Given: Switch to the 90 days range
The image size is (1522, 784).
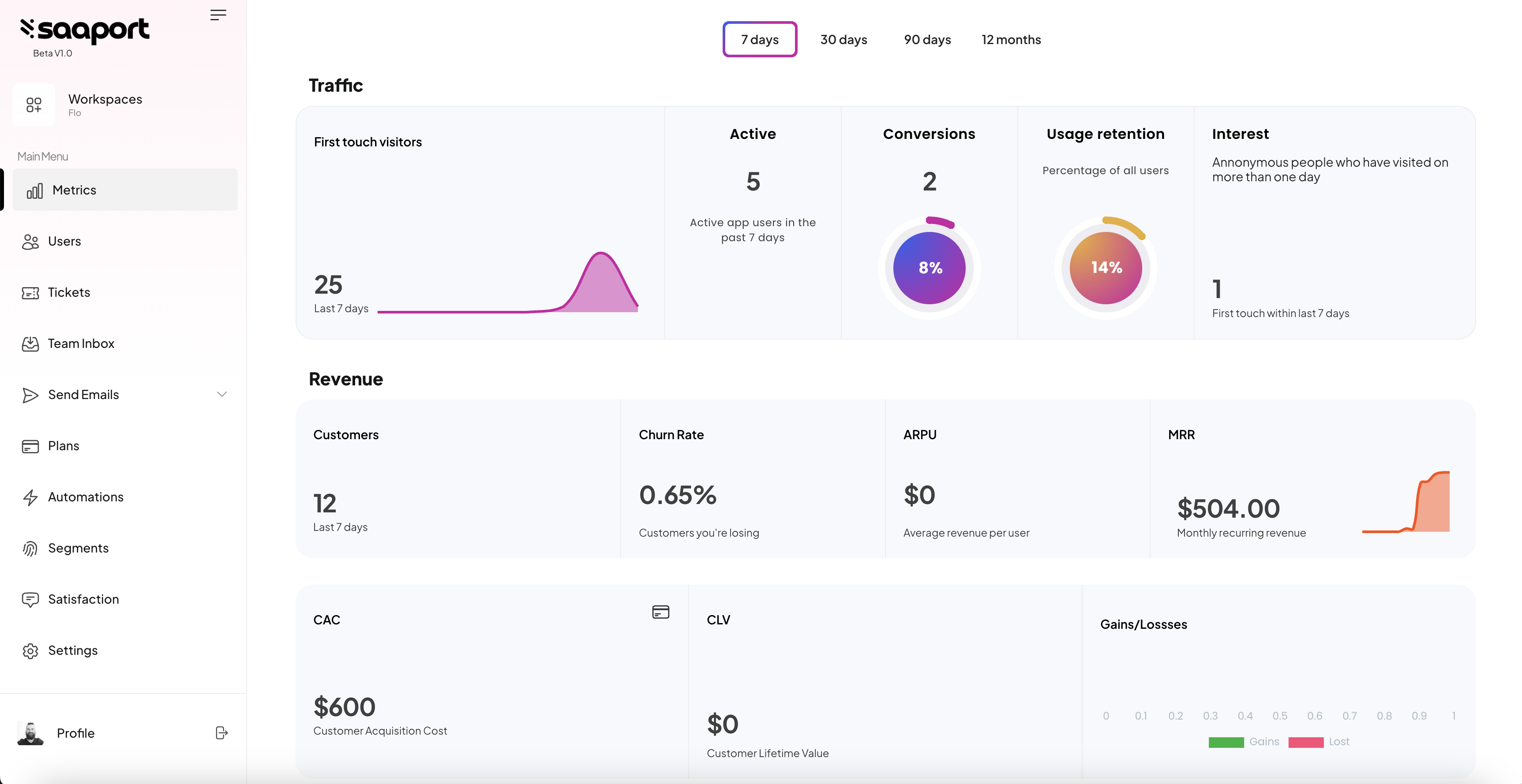Looking at the screenshot, I should 926,40.
